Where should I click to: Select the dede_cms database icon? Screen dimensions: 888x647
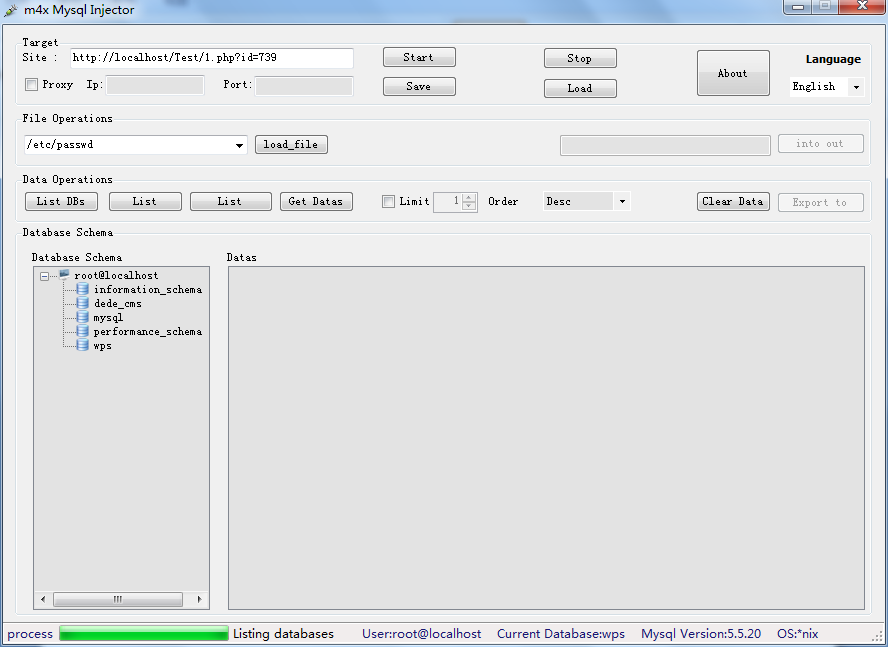tap(83, 303)
